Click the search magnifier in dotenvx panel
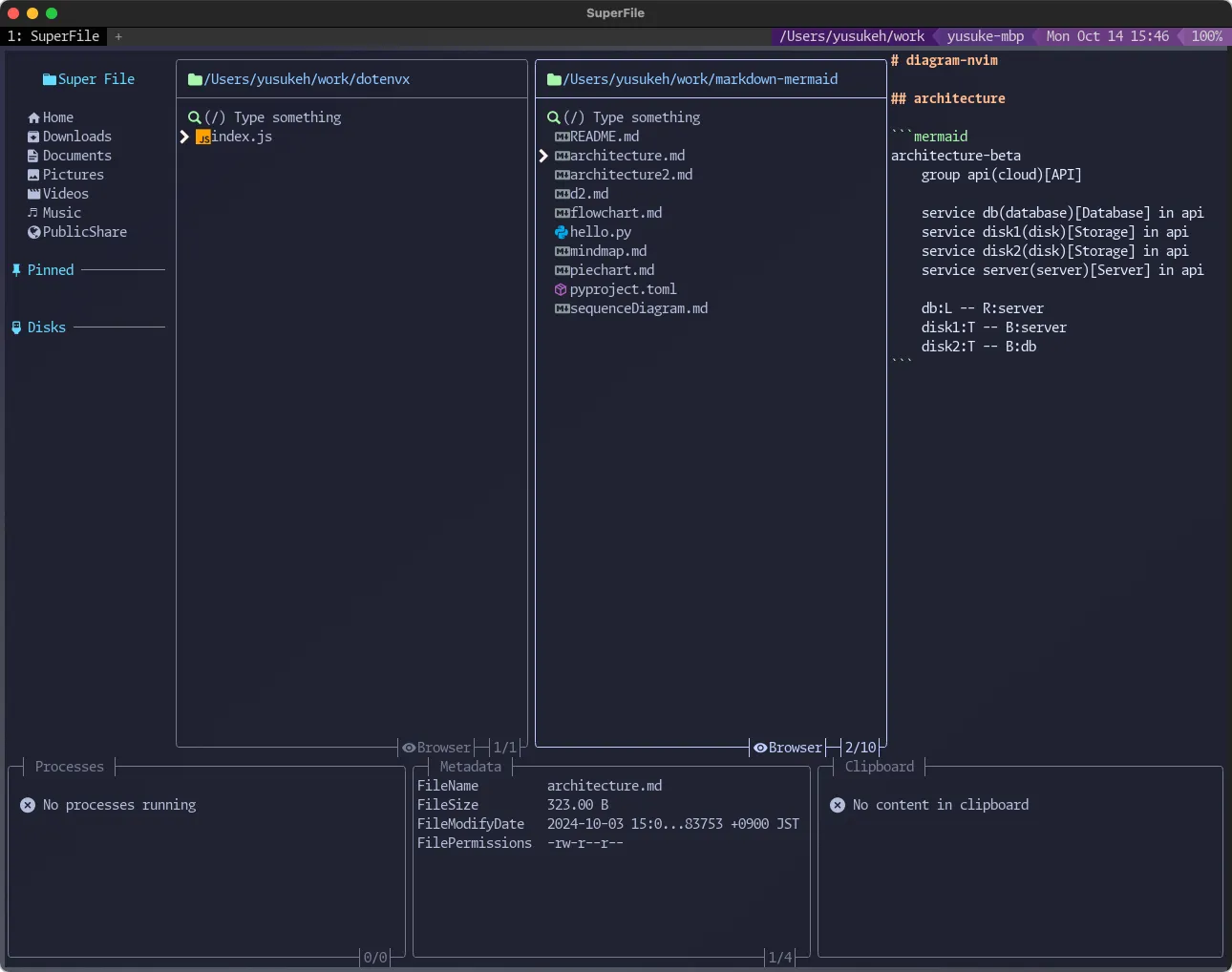1232x972 pixels. 194,117
